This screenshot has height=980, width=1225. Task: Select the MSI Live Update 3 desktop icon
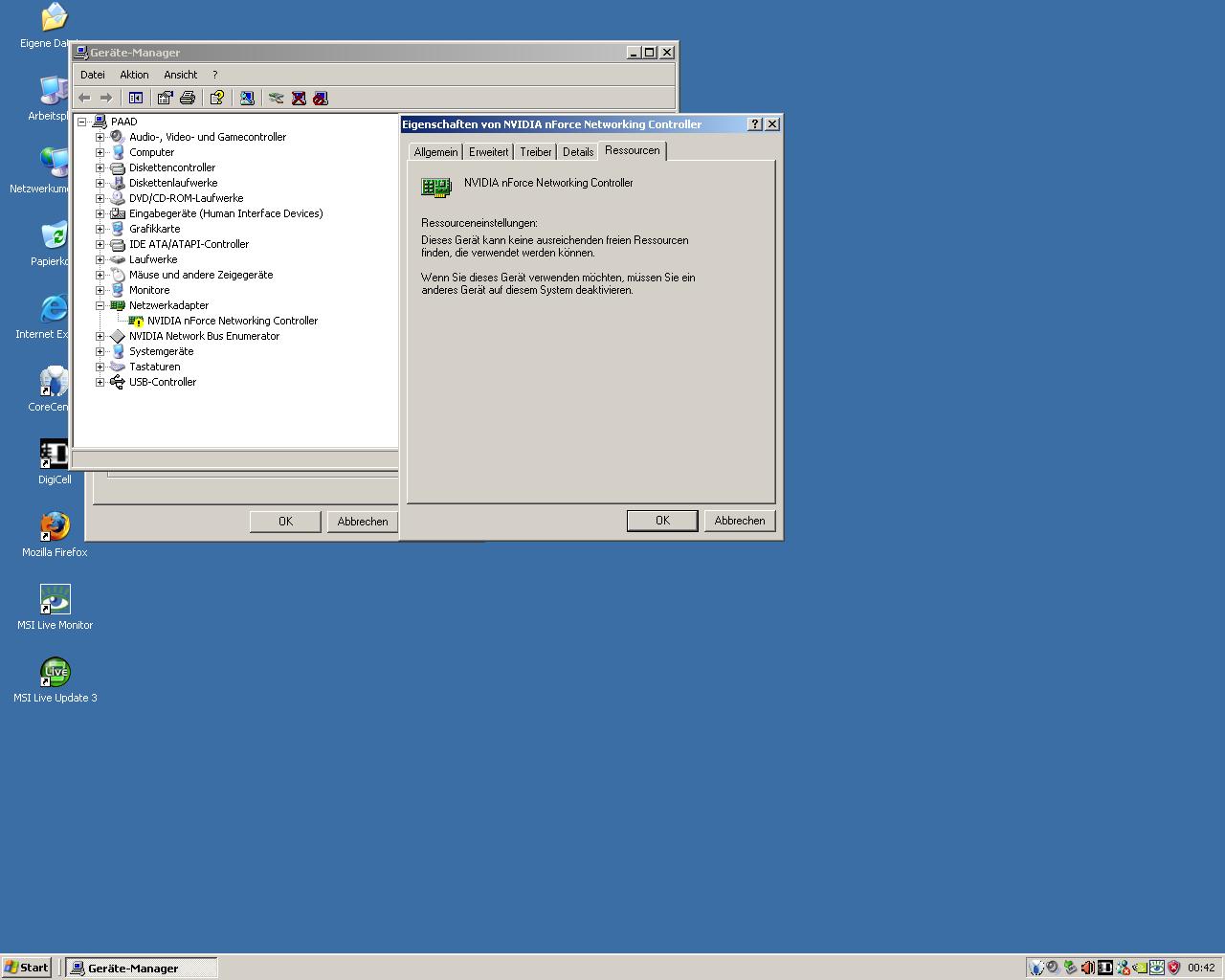[x=55, y=672]
